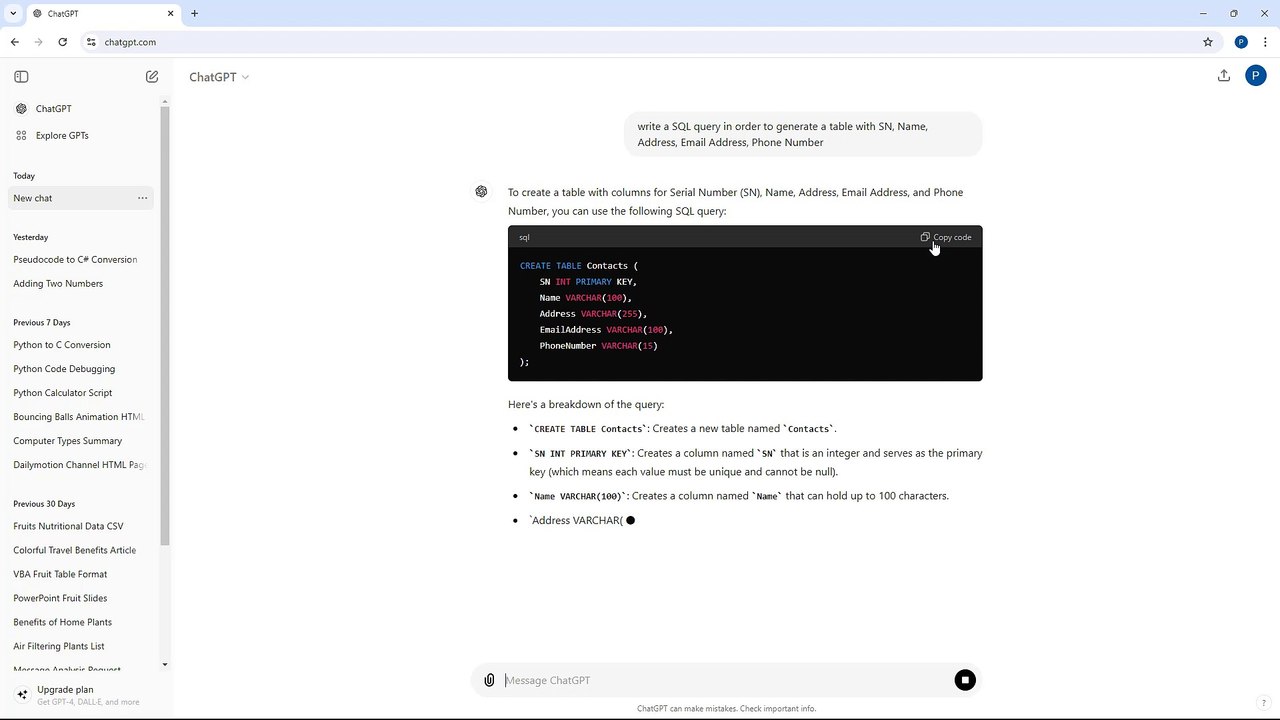Click the 'Previous 30 Days' section header

coord(44,504)
